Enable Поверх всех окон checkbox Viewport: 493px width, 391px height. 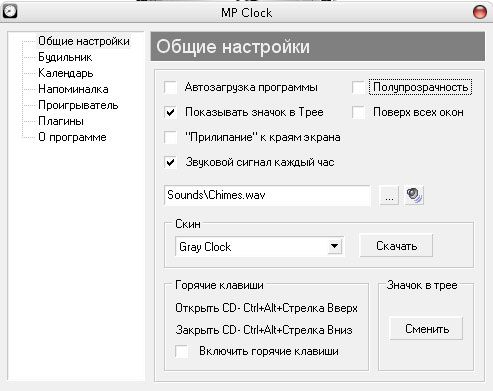click(358, 112)
